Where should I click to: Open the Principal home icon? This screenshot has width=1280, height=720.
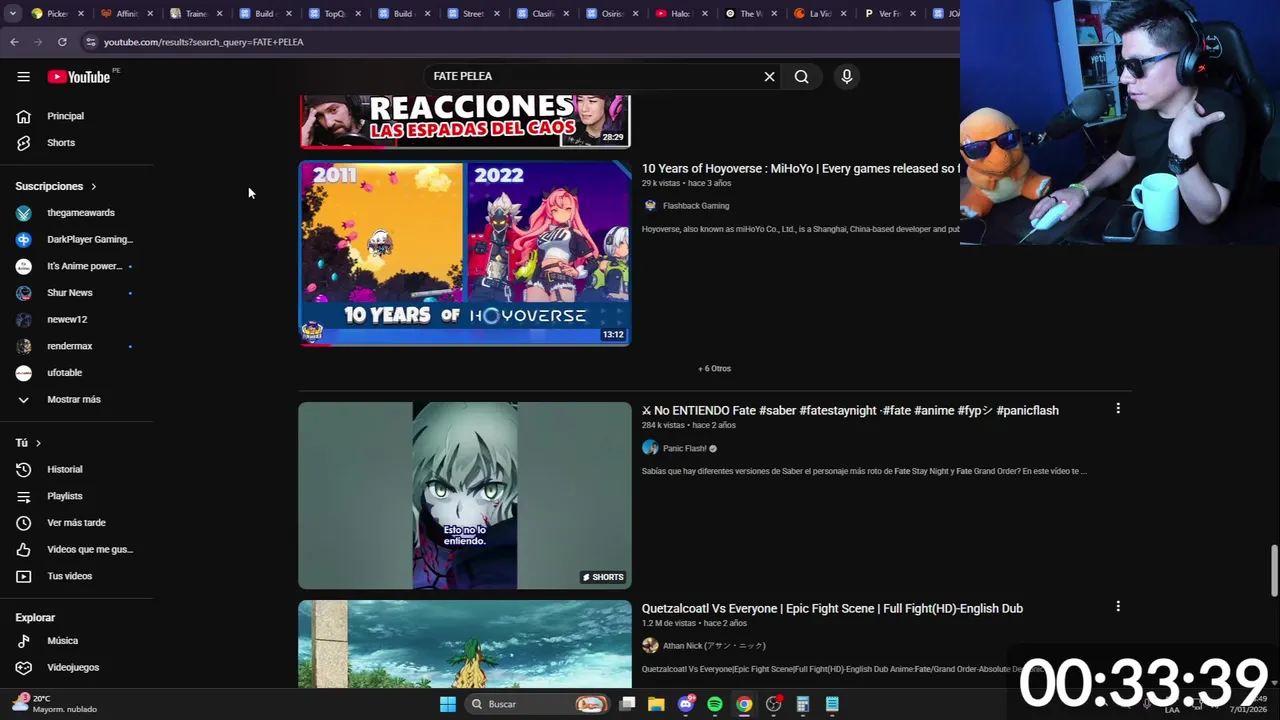click(x=24, y=116)
